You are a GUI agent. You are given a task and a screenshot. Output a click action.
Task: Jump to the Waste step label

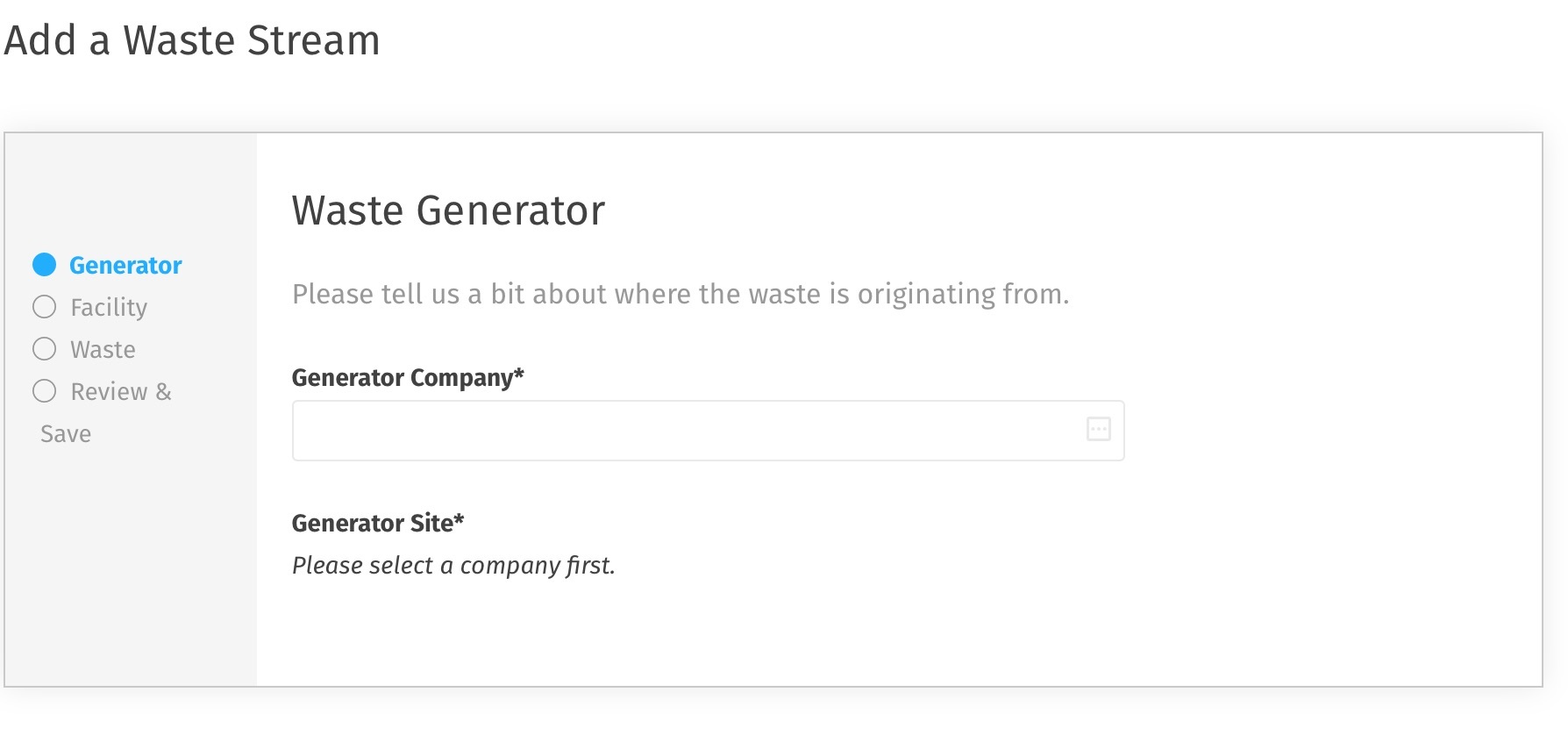103,349
